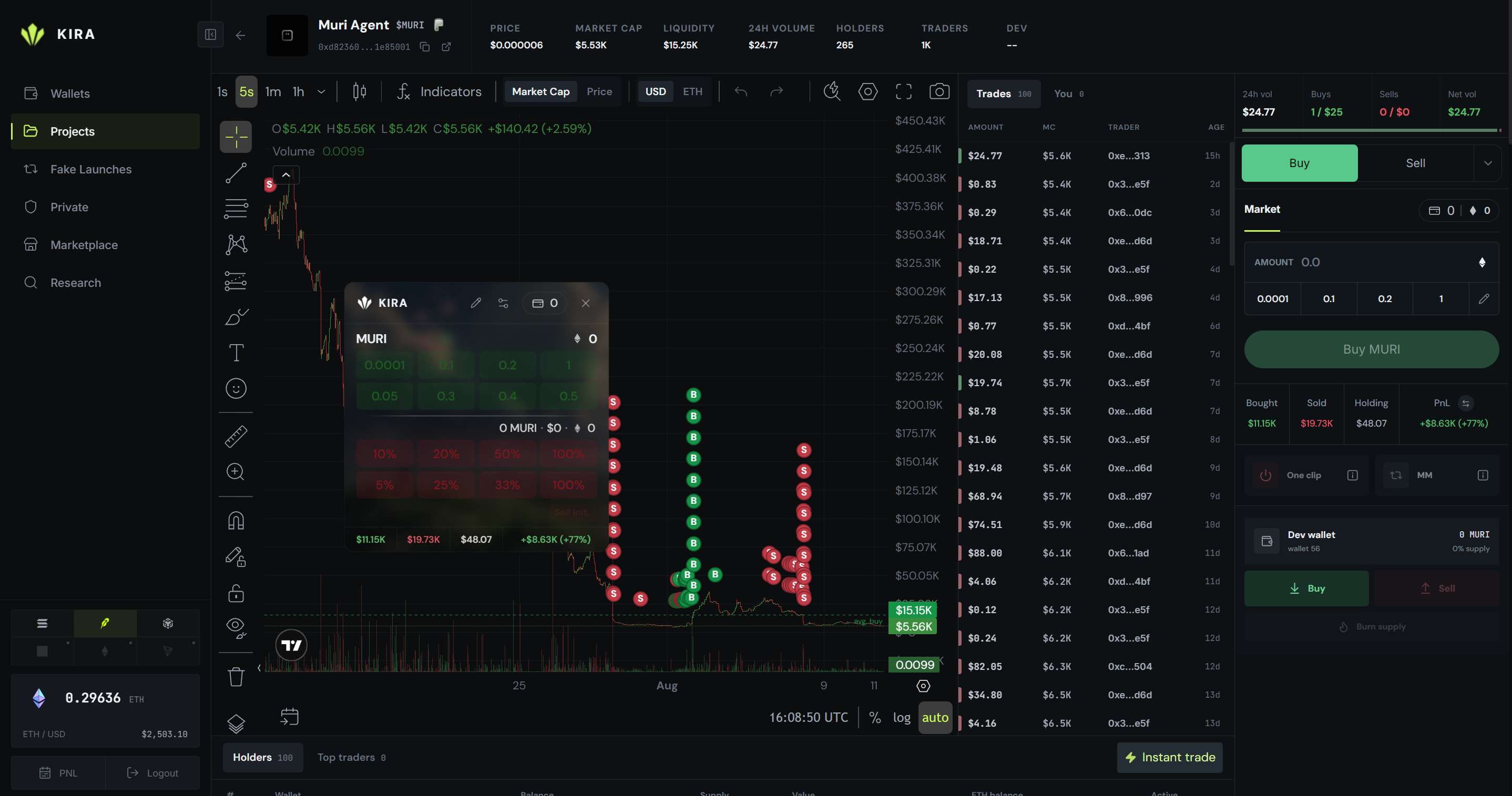This screenshot has height=796, width=1512.
Task: Undo the last chart action
Action: [x=741, y=91]
